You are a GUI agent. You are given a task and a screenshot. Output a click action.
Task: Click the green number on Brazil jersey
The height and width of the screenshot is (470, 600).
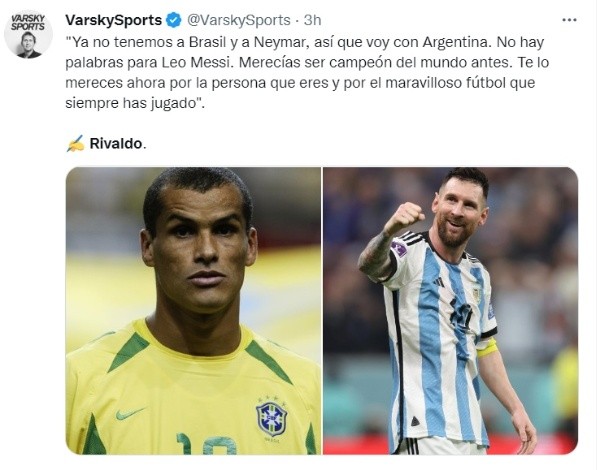pyautogui.click(x=207, y=444)
